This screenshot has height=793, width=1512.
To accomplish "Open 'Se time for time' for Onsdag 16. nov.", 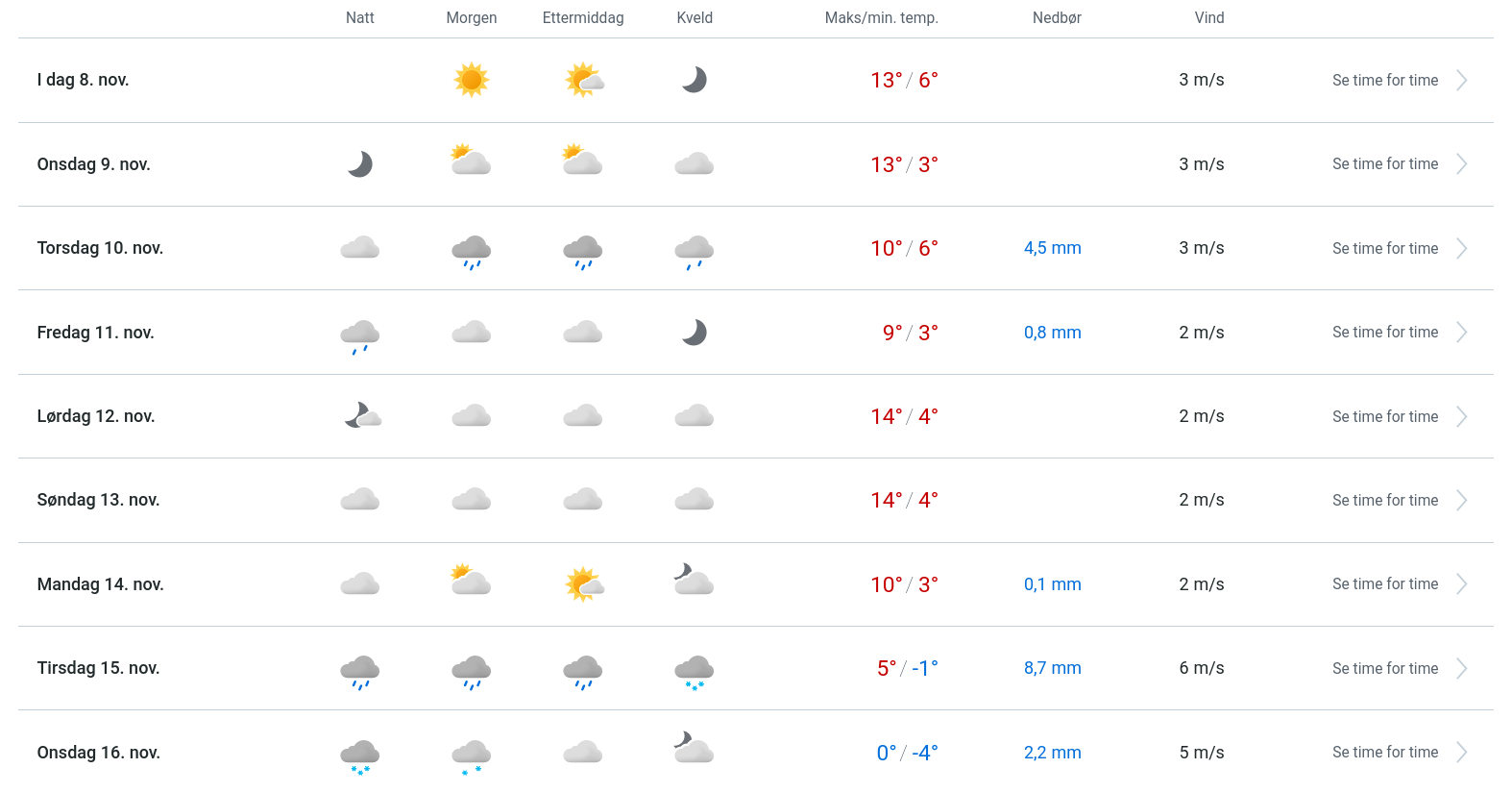I will pos(1384,753).
